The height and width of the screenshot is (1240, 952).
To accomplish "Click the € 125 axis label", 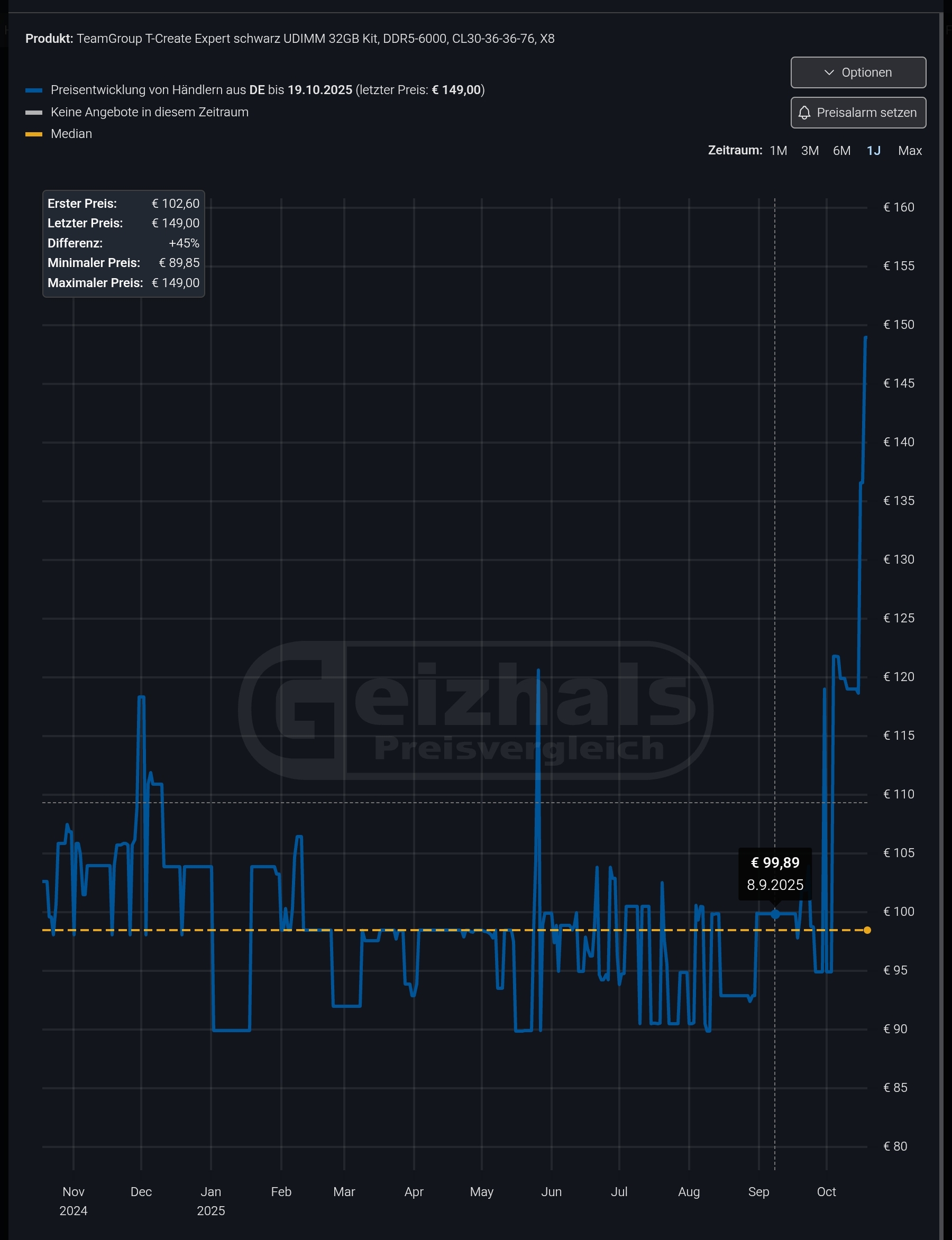I will tap(899, 618).
